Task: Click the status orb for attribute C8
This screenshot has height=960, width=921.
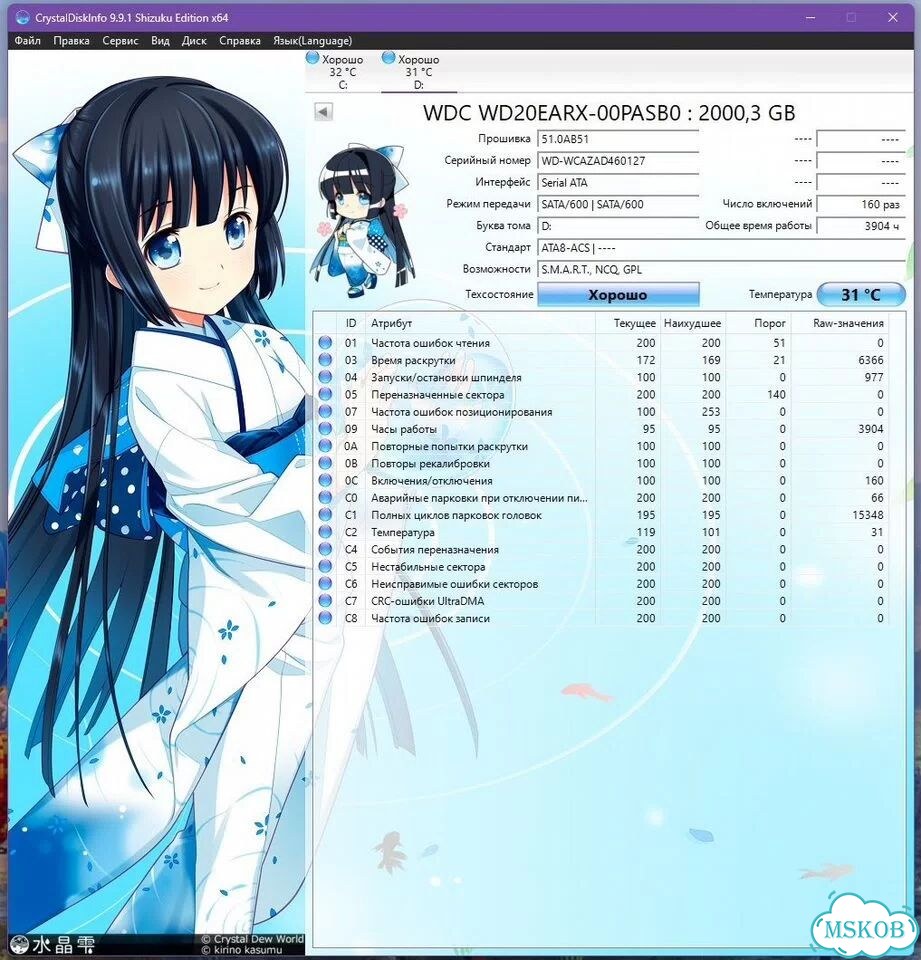Action: click(x=325, y=618)
